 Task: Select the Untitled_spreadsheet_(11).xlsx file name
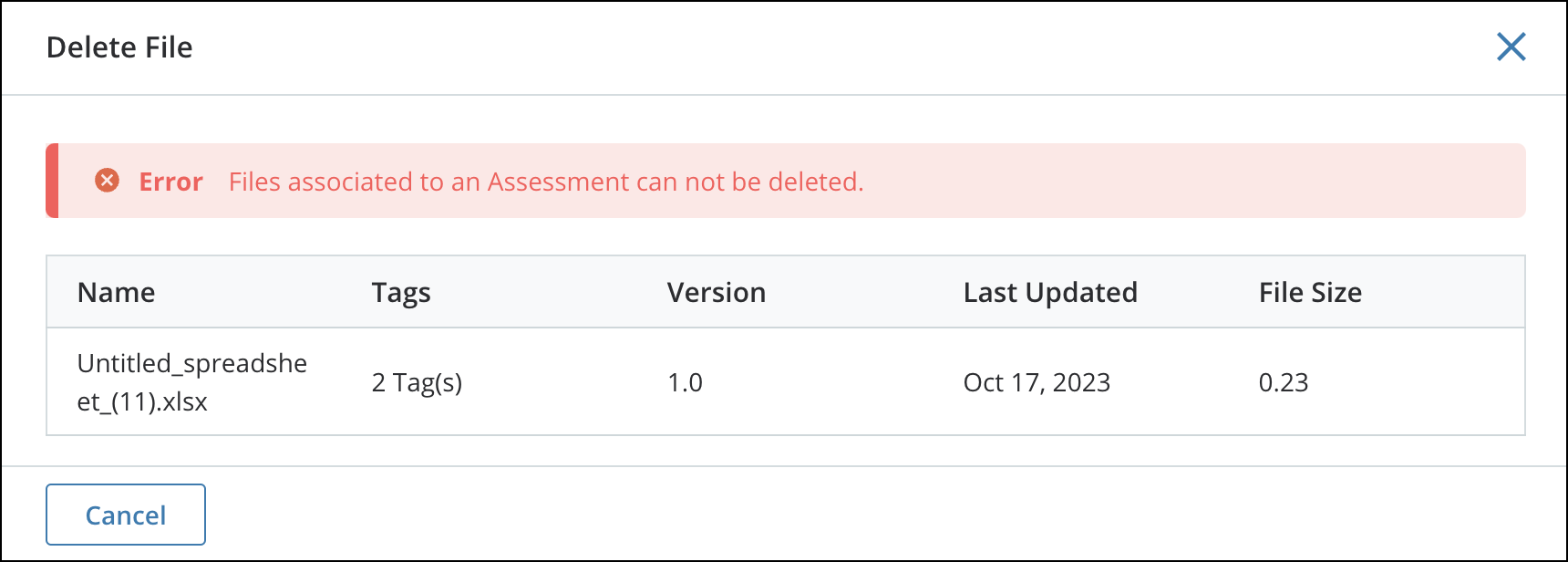point(193,381)
